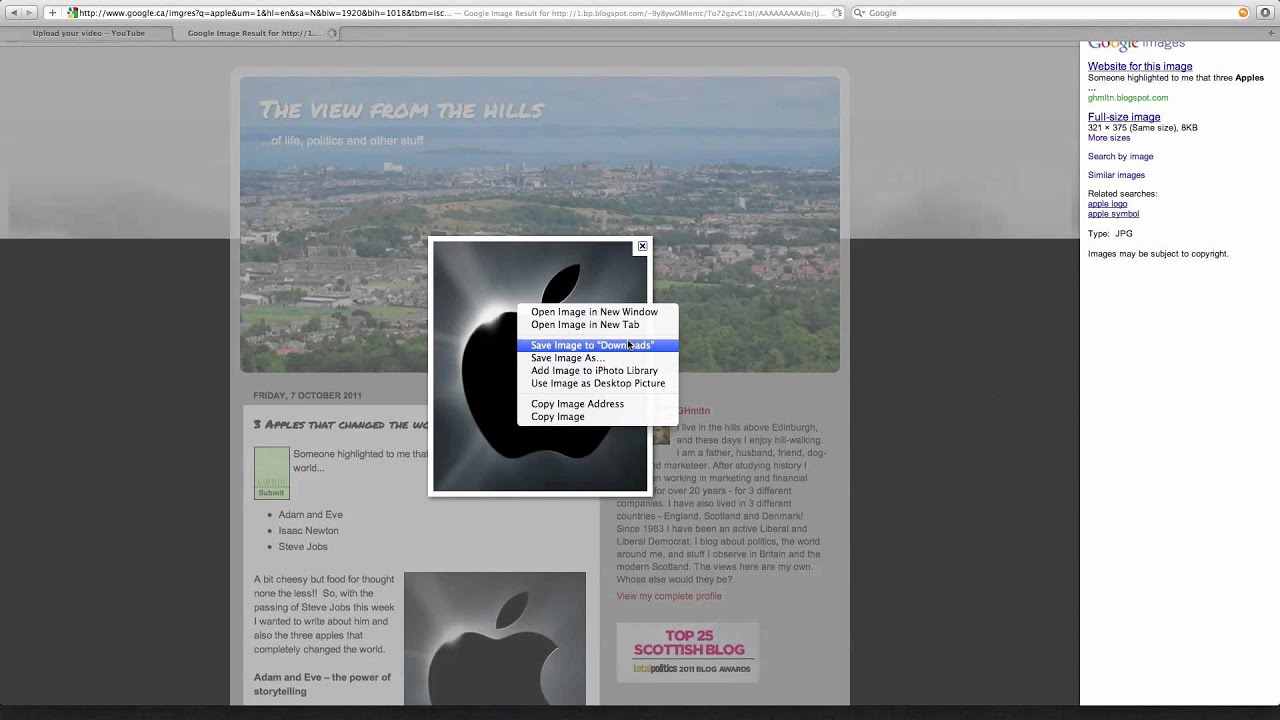Click the 'Steve Jobs' bullet item
The height and width of the screenshot is (720, 1280).
point(303,547)
